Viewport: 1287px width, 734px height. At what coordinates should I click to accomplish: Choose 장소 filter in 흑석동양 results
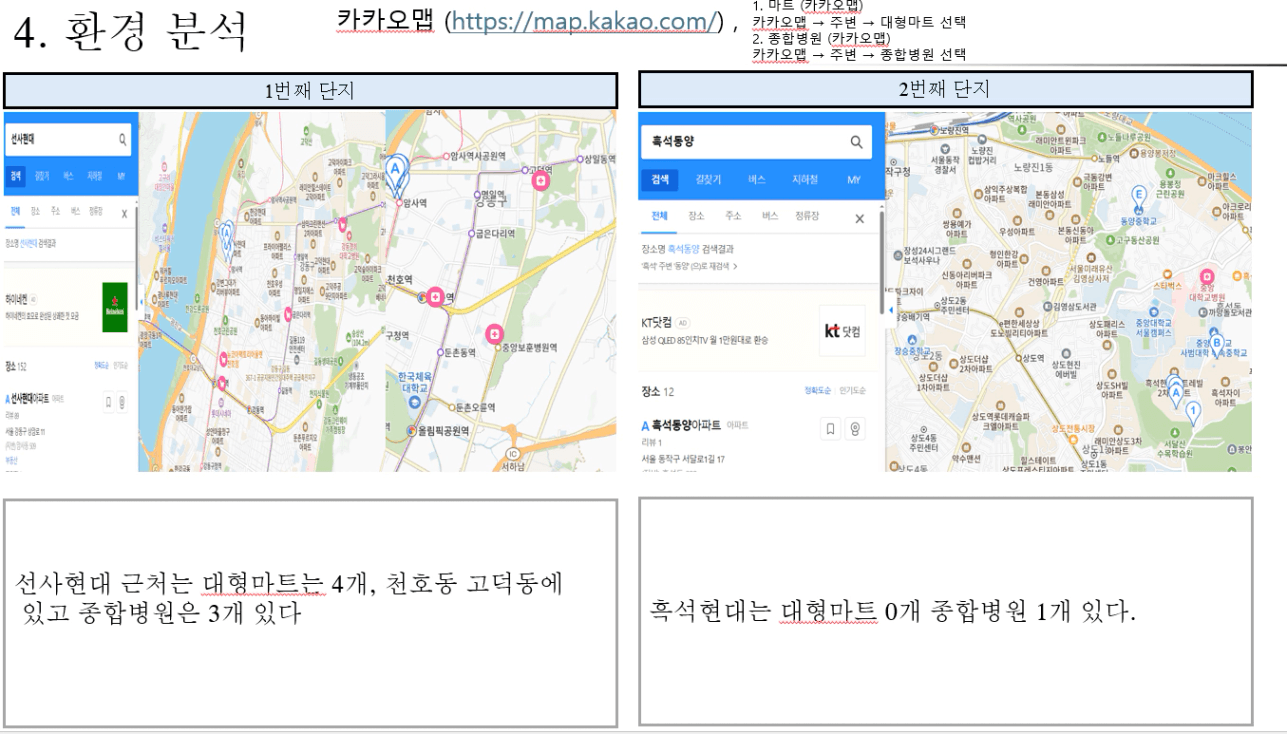click(x=694, y=217)
